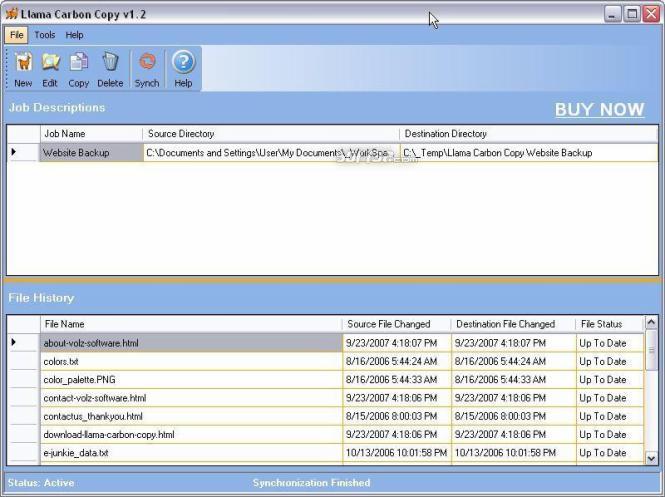Viewport: 665px width, 497px height.
Task: Sort by the Job Name column header
Action: click(92, 134)
